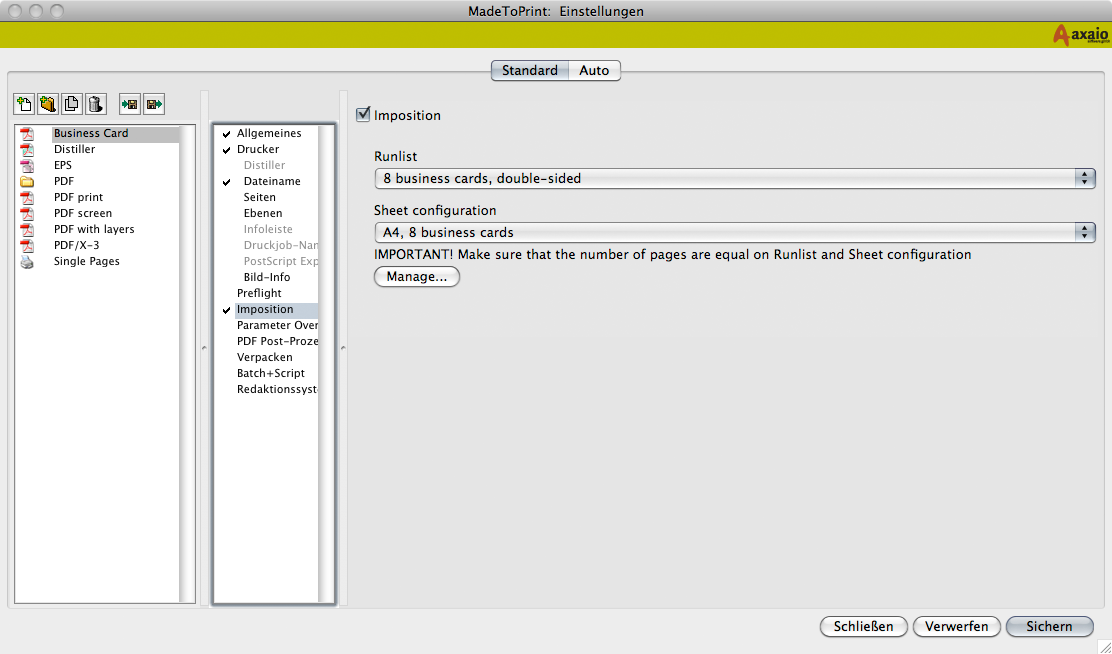The height and width of the screenshot is (654, 1112).
Task: Save settings with Sichern button
Action: (x=1050, y=626)
